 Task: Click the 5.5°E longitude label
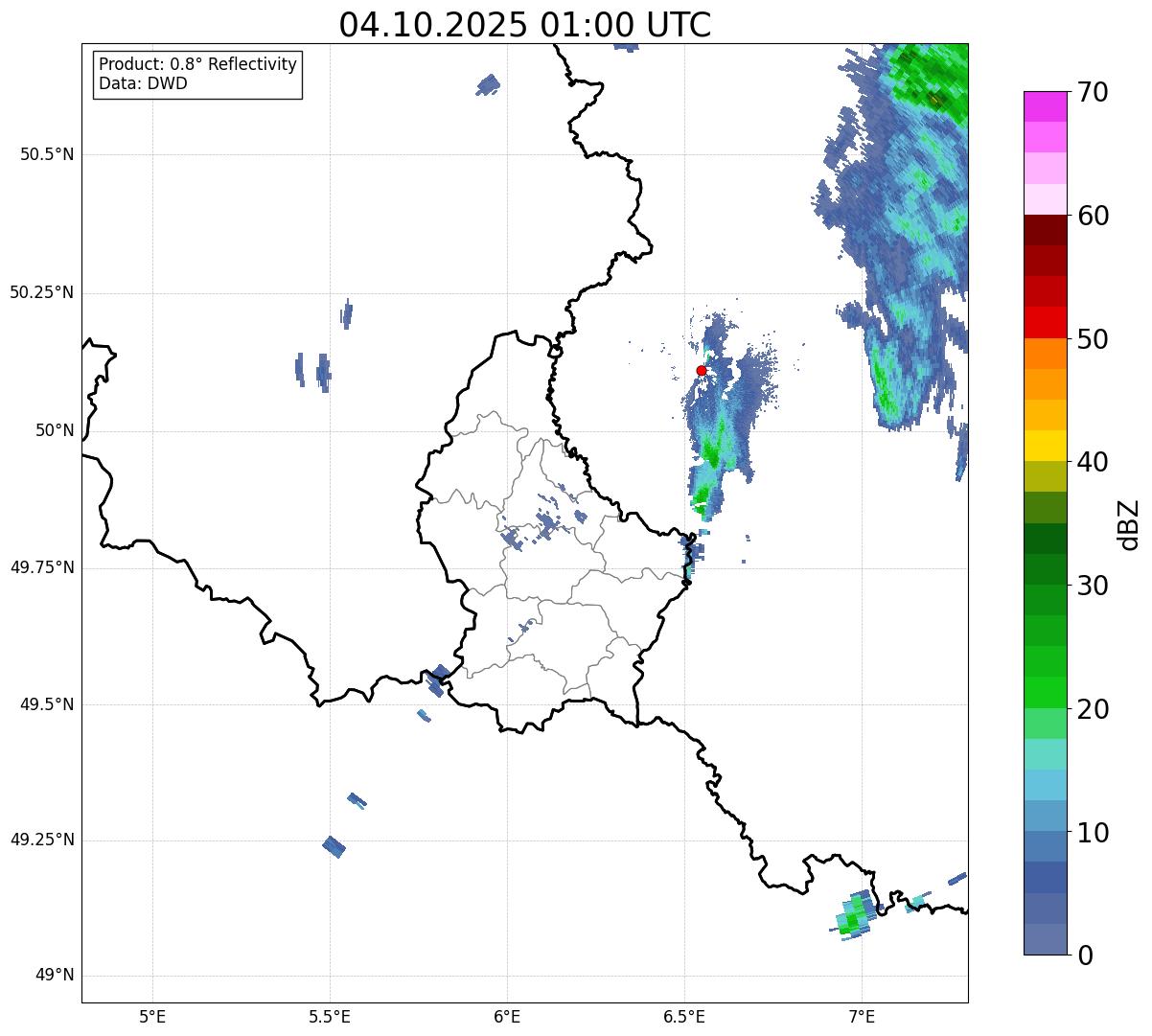coord(330,1016)
